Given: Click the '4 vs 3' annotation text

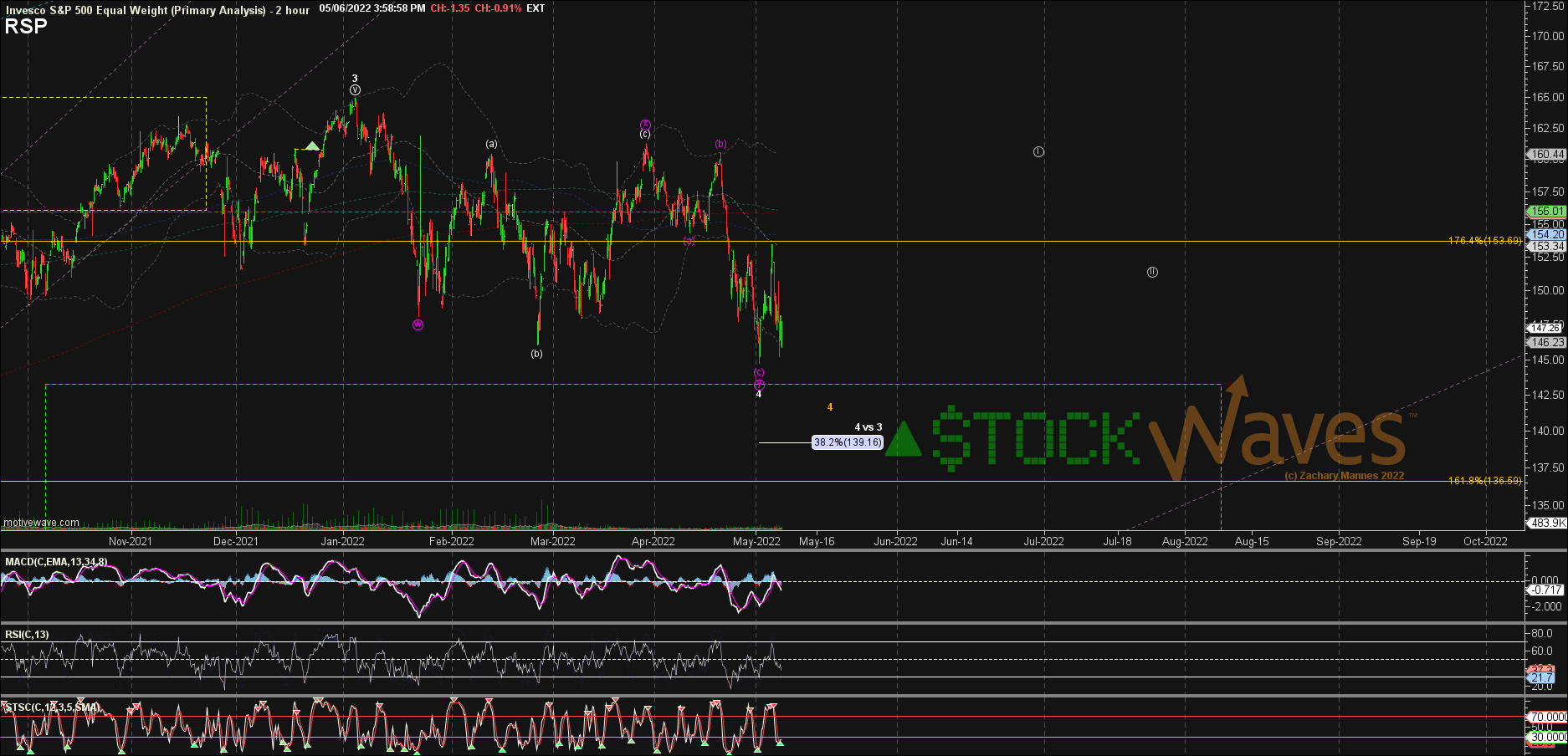Looking at the screenshot, I should pyautogui.click(x=869, y=427).
